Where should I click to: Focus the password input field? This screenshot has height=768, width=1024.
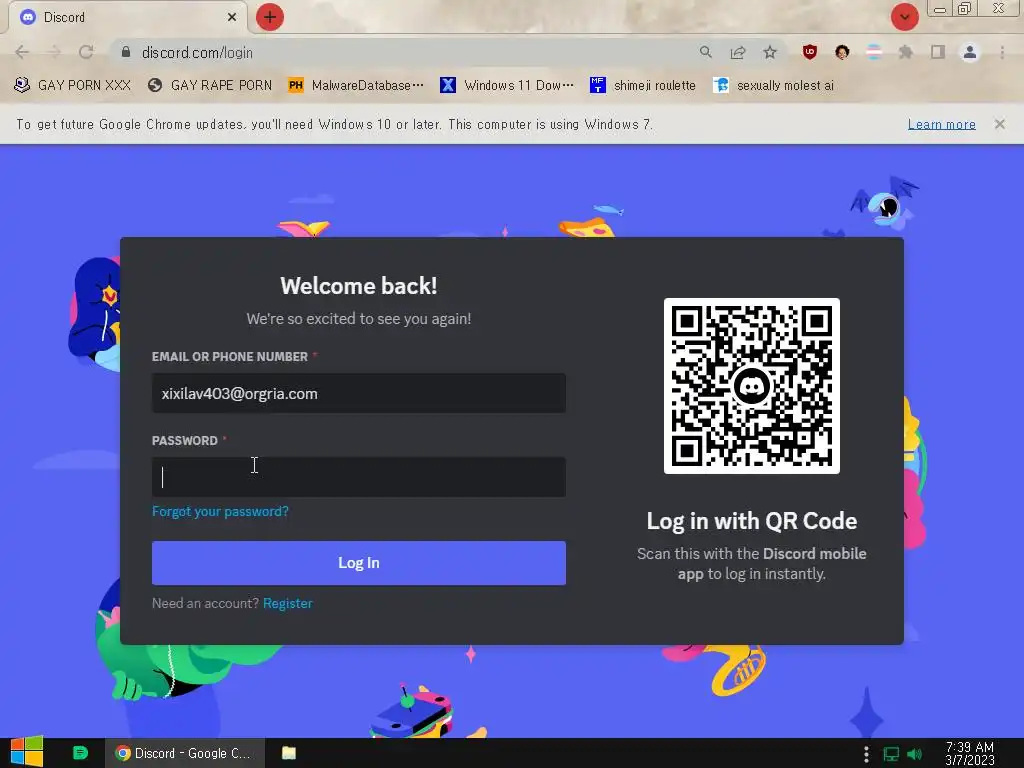pyautogui.click(x=359, y=477)
